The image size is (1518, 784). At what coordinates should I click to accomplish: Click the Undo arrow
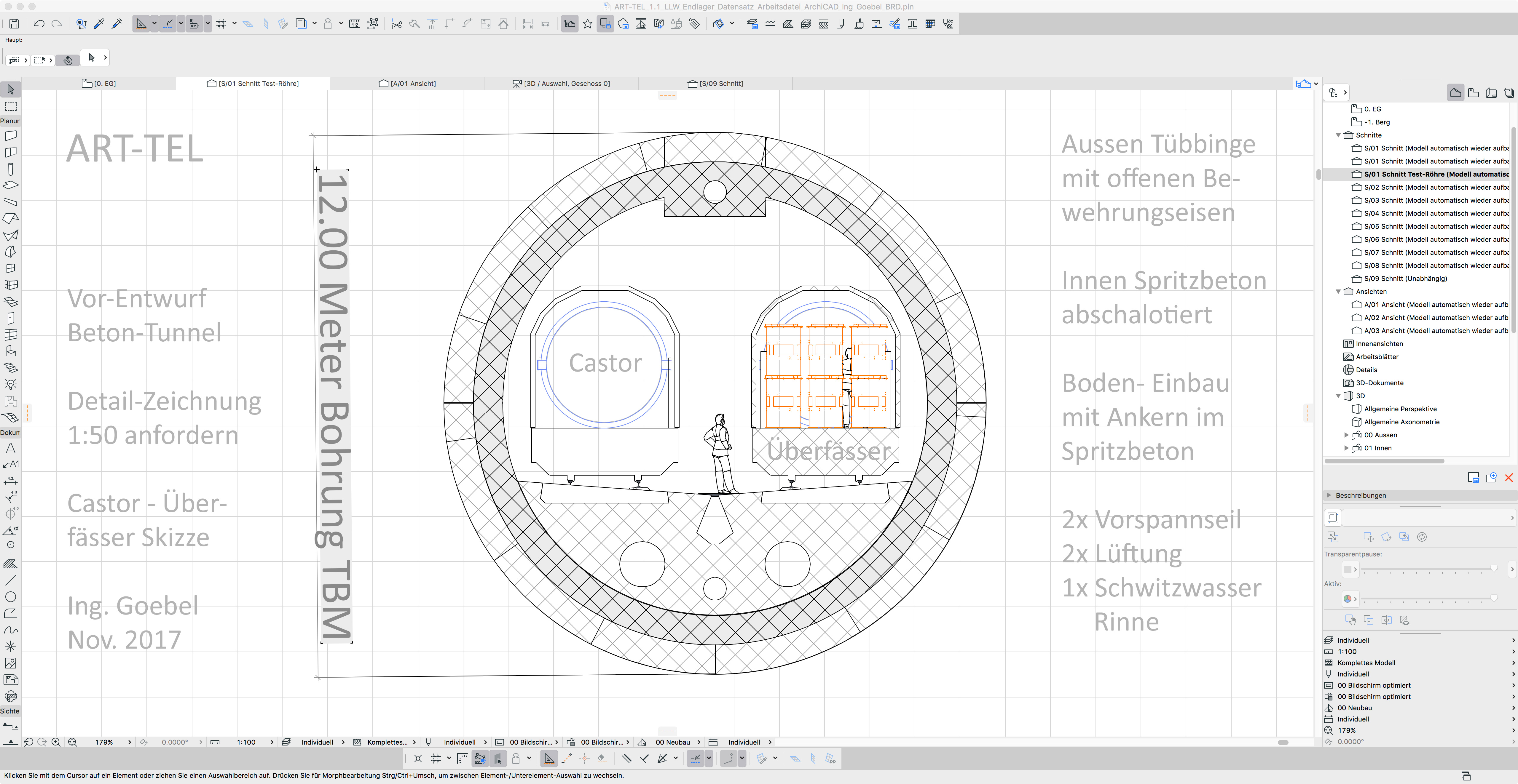(x=39, y=24)
